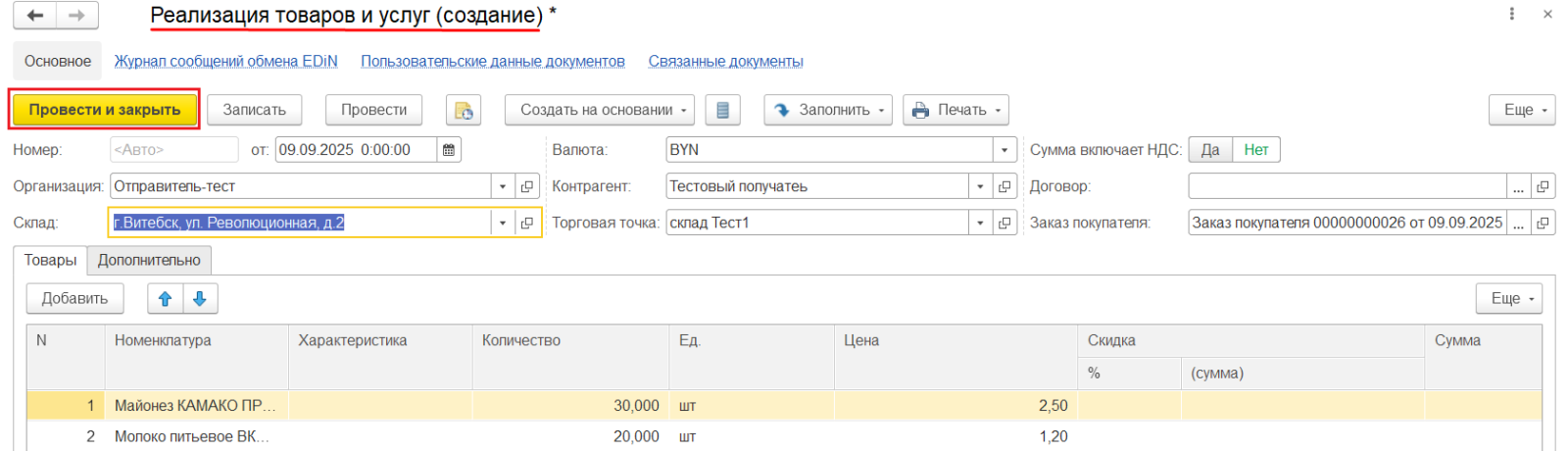This screenshot has width=1568, height=451.
Task: Open the calendar date picker icon
Action: click(x=449, y=150)
